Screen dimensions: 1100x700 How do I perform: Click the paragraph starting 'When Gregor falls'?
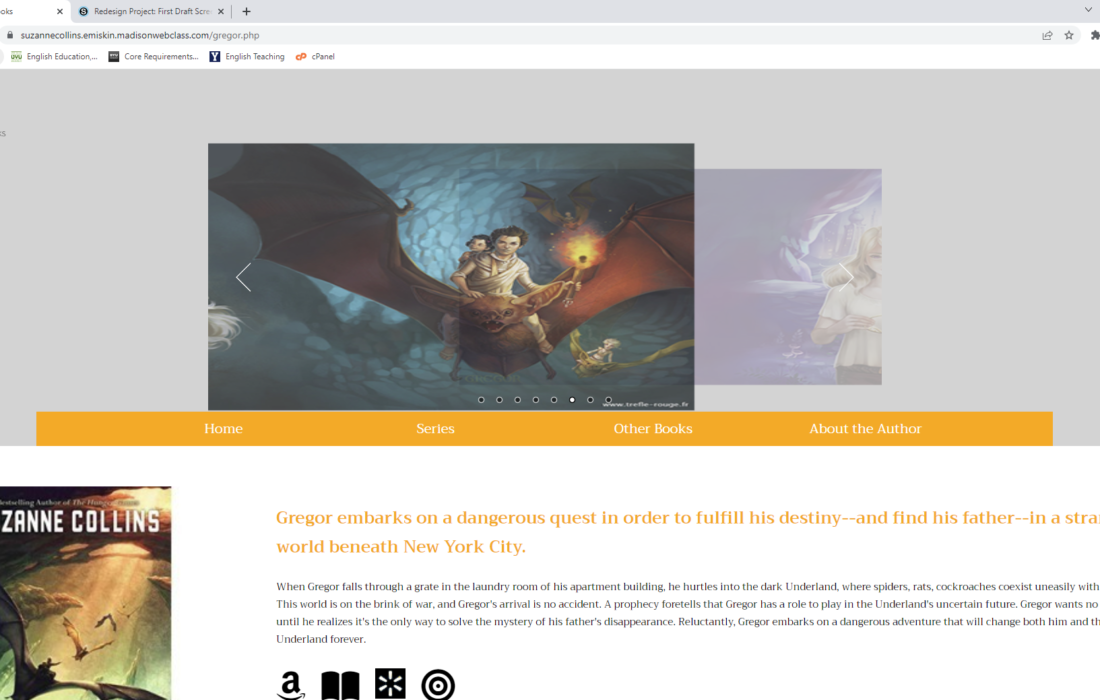pyautogui.click(x=688, y=612)
